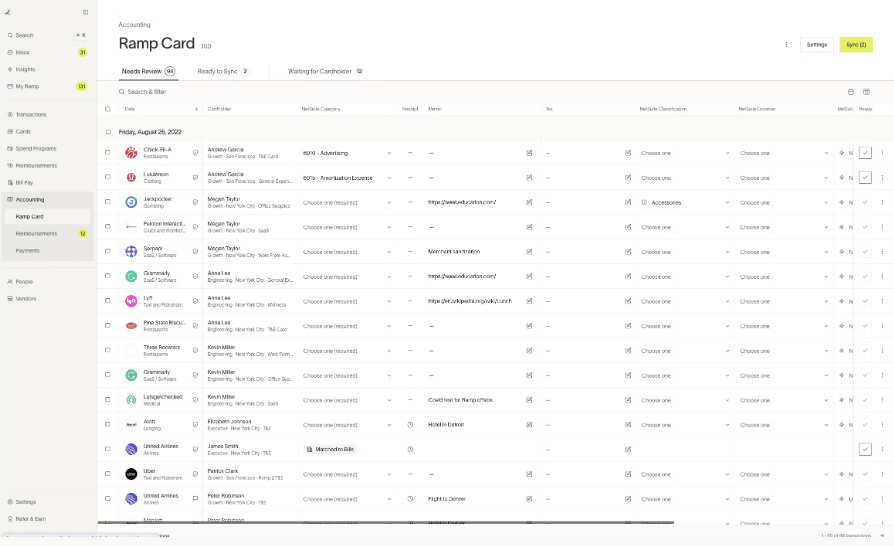This screenshot has height=546, width=894.
Task: Check the Aloft transaction row
Action: point(108,424)
